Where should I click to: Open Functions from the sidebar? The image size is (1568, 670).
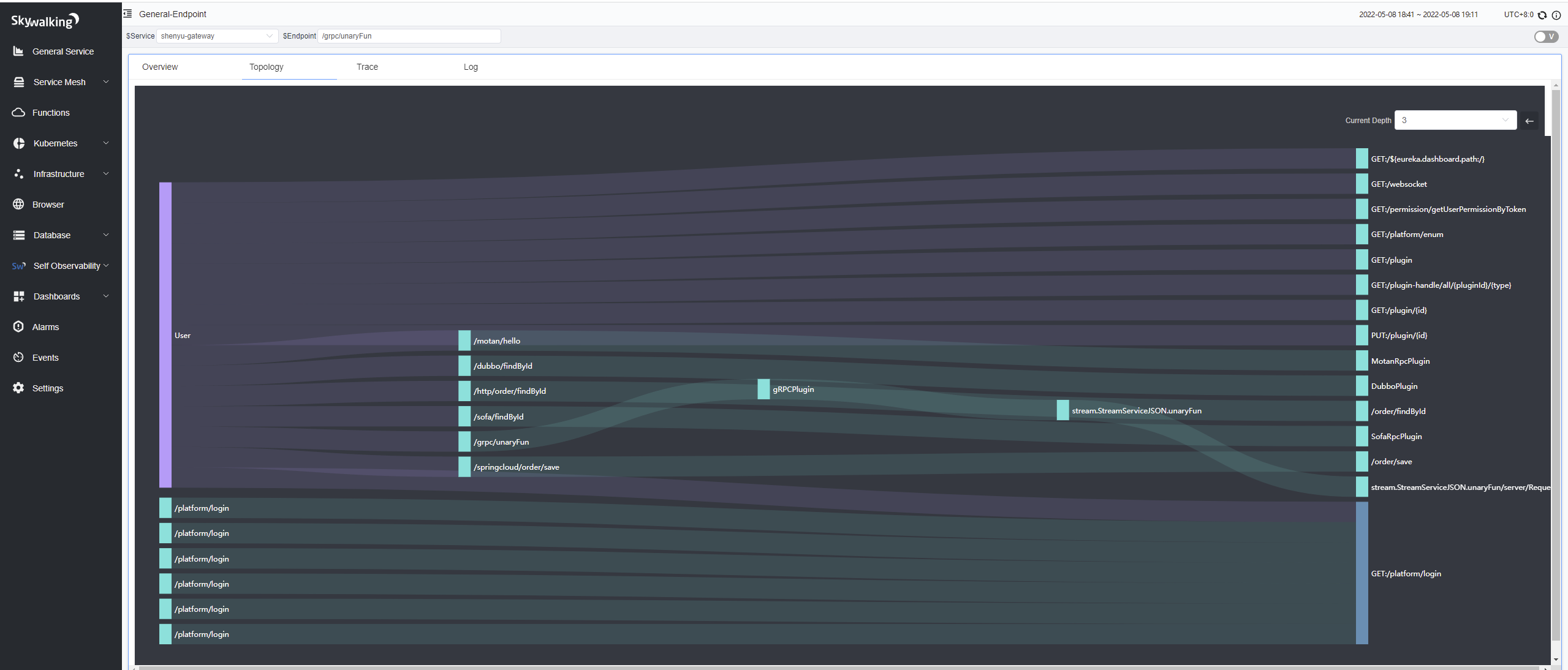[51, 113]
